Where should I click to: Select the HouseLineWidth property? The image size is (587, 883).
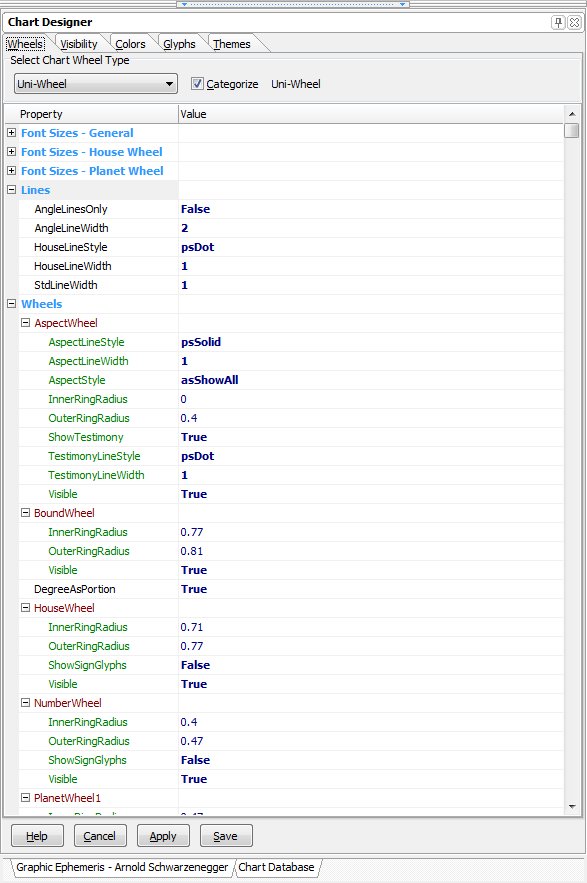(x=73, y=266)
